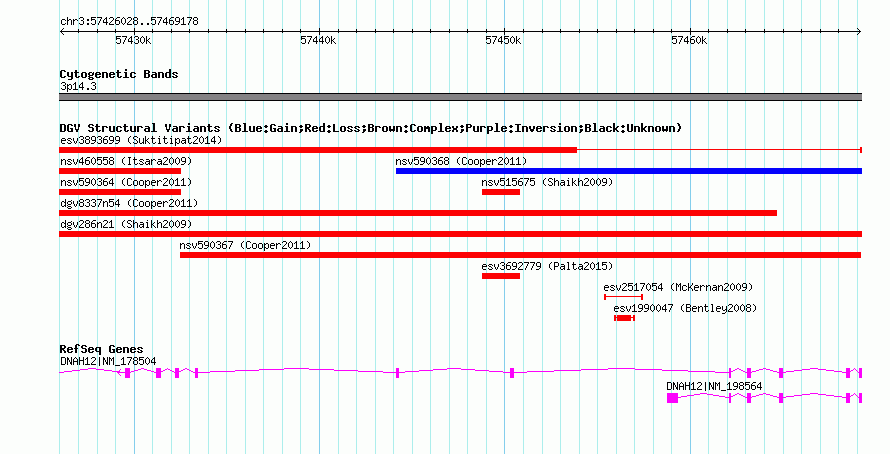The image size is (890, 454).
Task: Open variant label esv1990047 (Bentley2008)
Action: click(x=685, y=308)
